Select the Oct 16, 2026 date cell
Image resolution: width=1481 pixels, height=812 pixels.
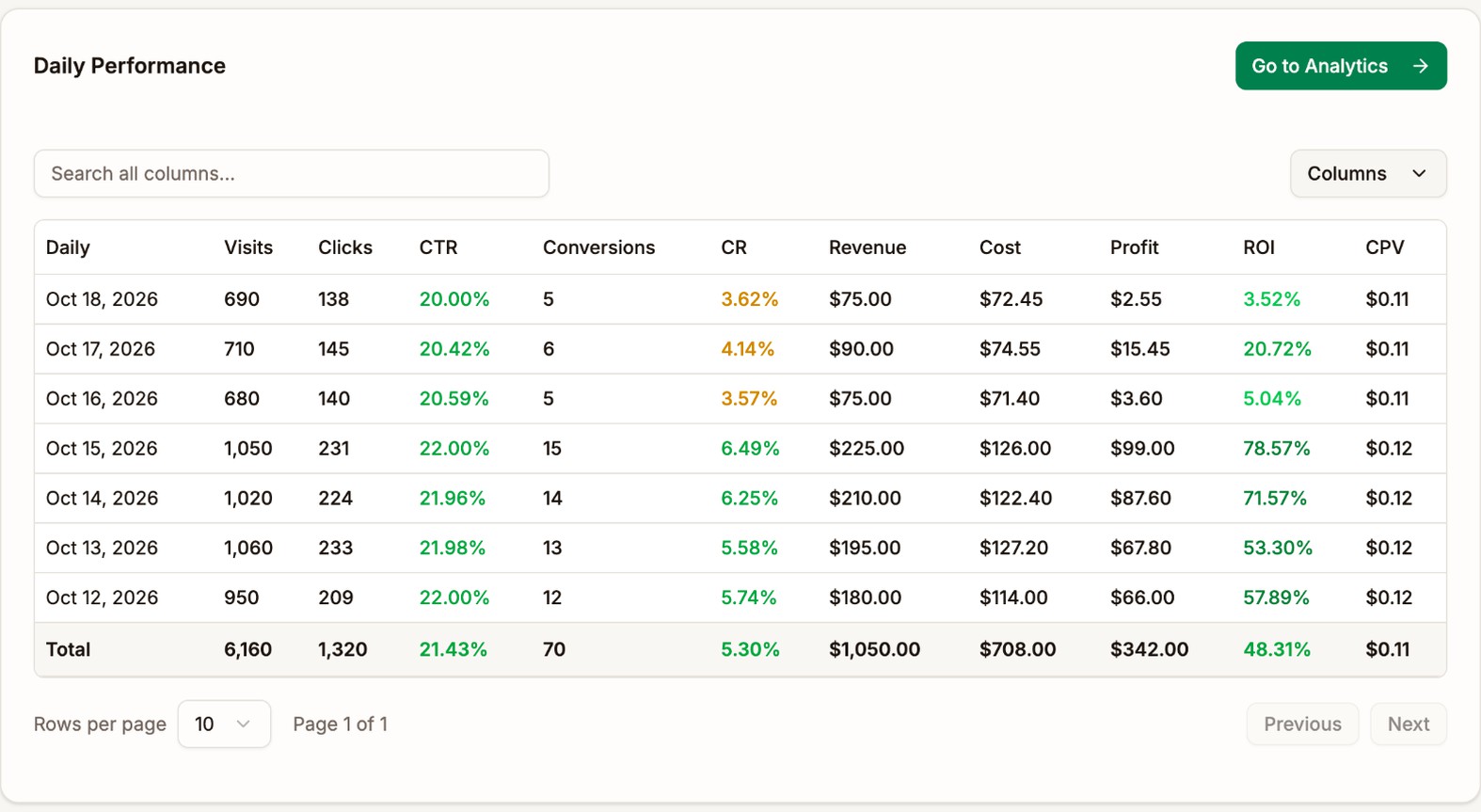tap(102, 399)
